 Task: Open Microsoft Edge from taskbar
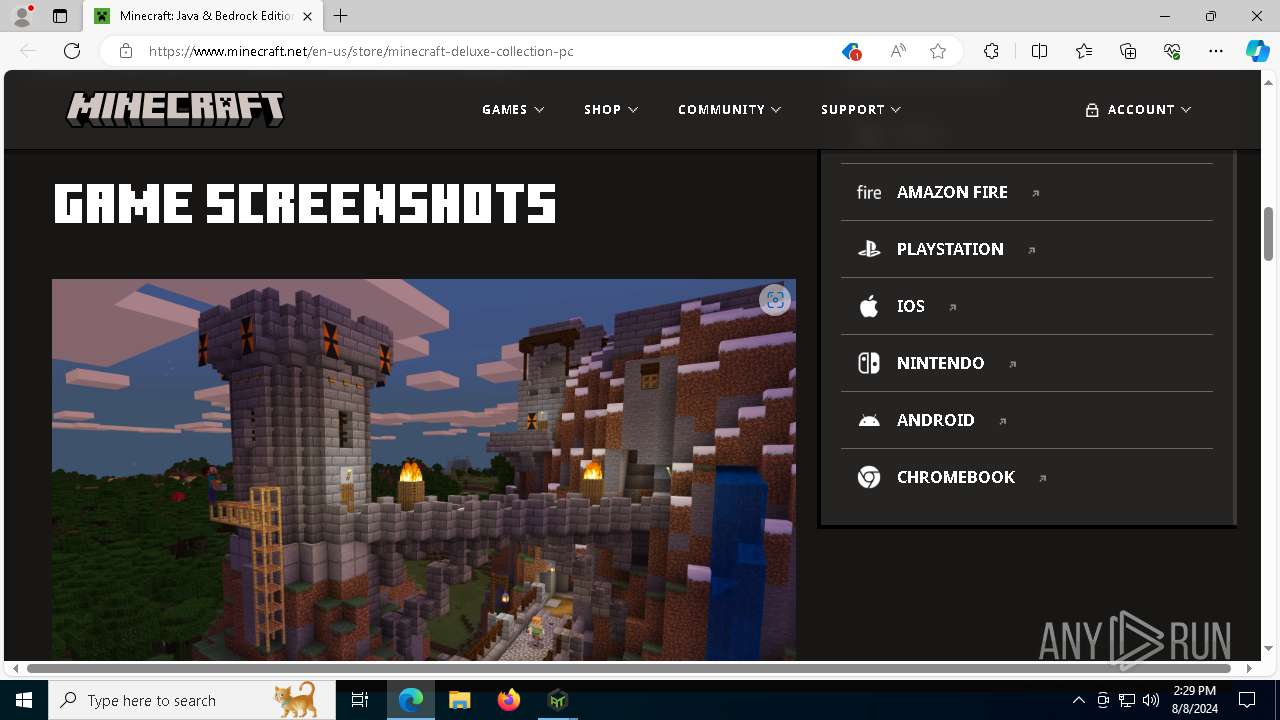click(x=411, y=700)
